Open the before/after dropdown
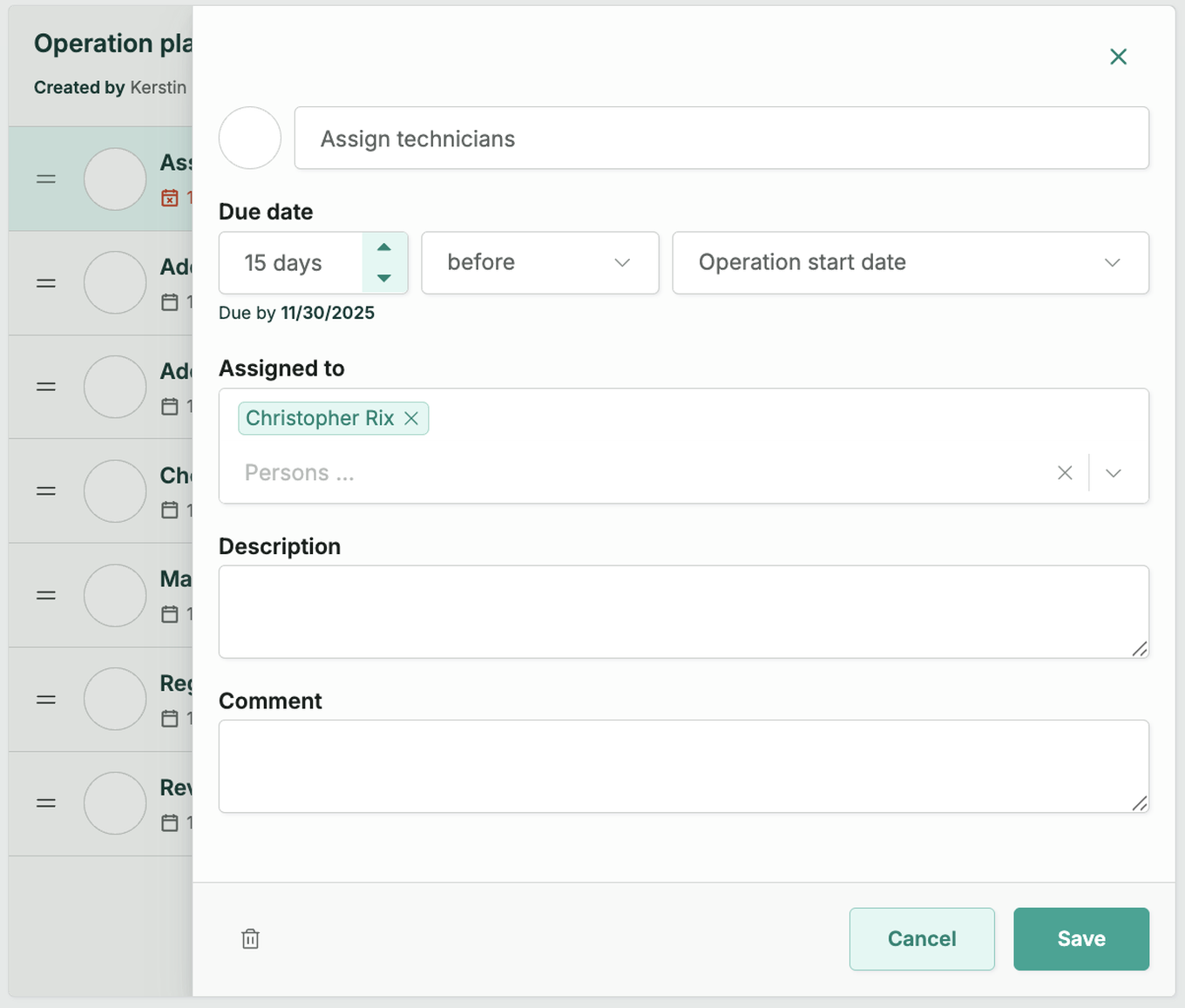Viewport: 1185px width, 1008px height. 539,262
